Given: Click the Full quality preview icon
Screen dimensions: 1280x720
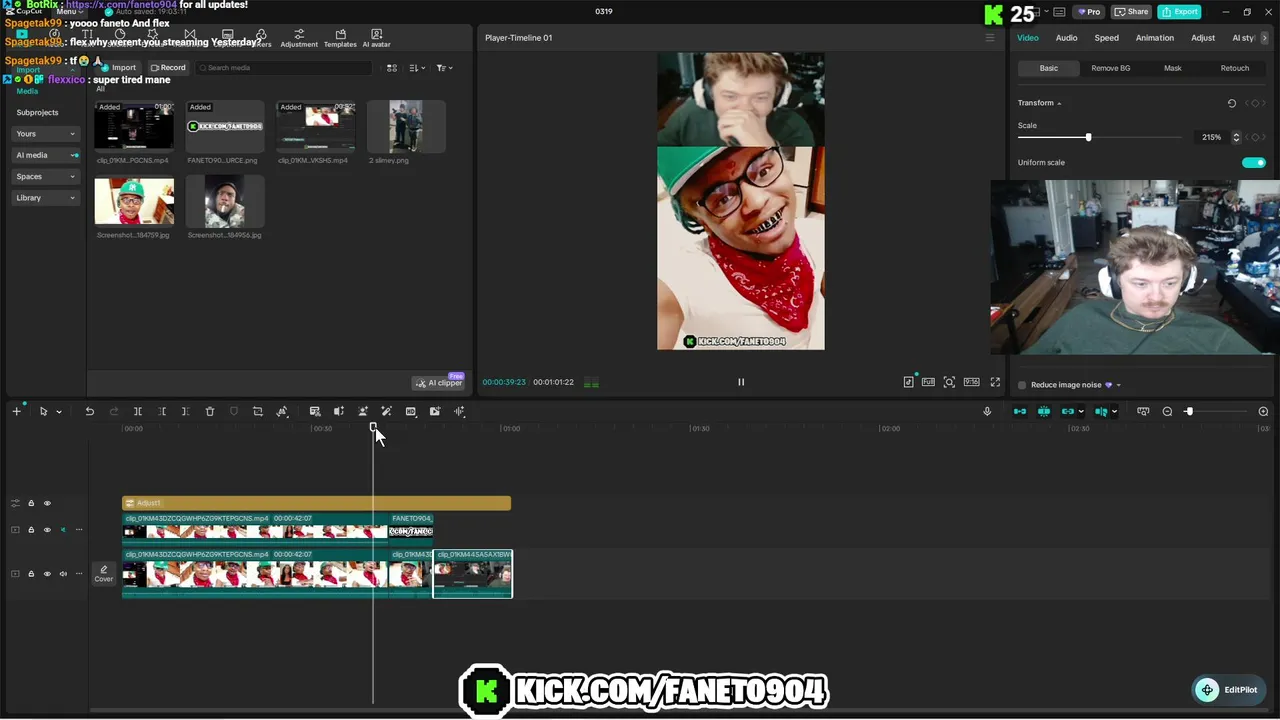Looking at the screenshot, I should click(x=928, y=382).
